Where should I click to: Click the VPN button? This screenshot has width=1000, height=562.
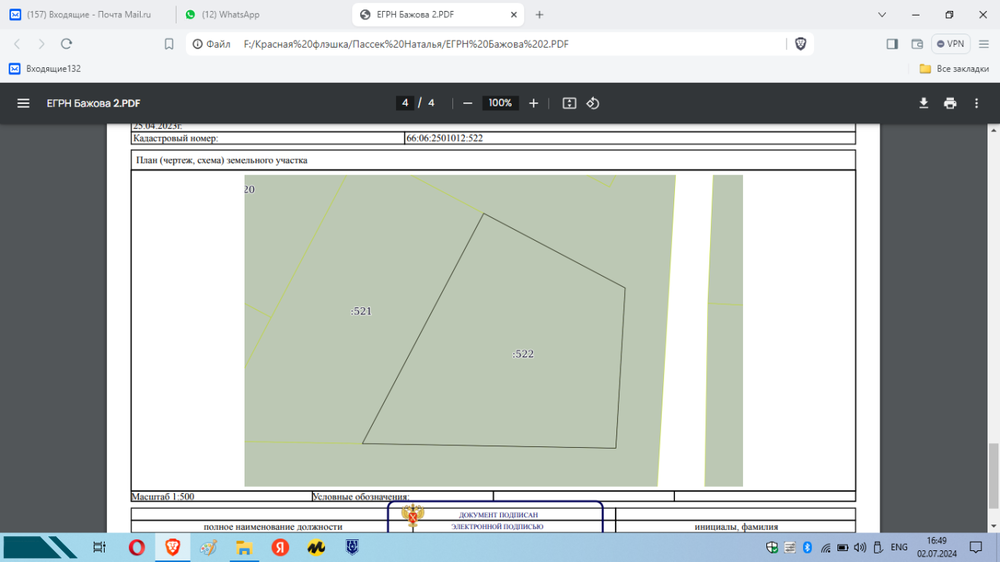[x=950, y=44]
